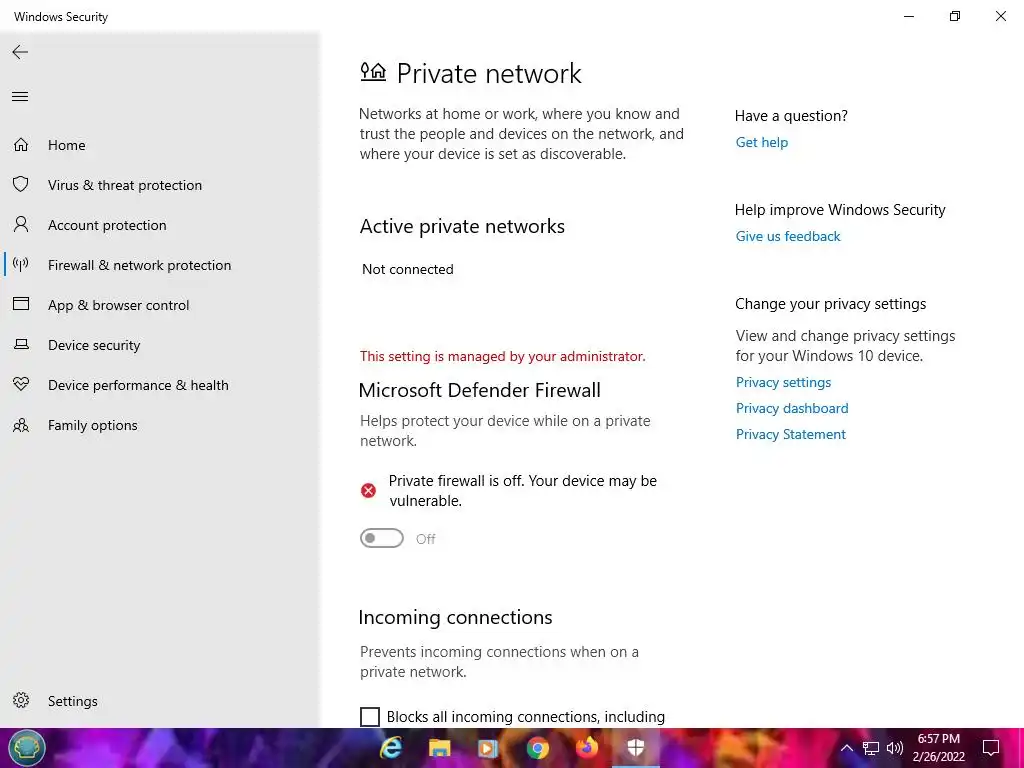Click the Family options people icon

21,425
